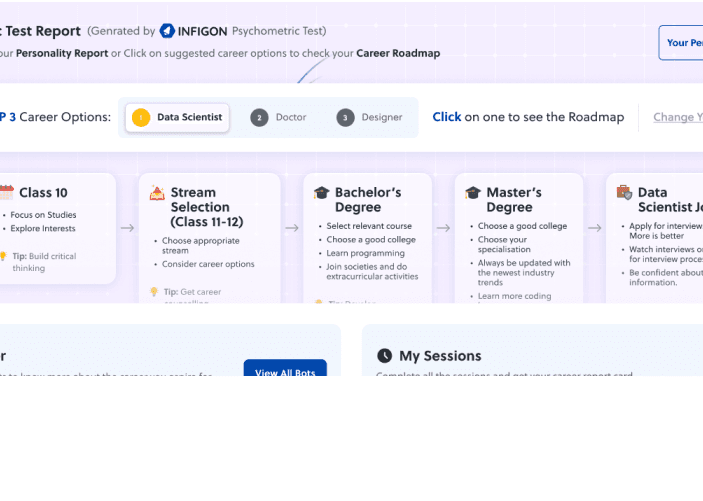Click the Stream Selection card icon
This screenshot has height=501, width=703.
[157, 192]
